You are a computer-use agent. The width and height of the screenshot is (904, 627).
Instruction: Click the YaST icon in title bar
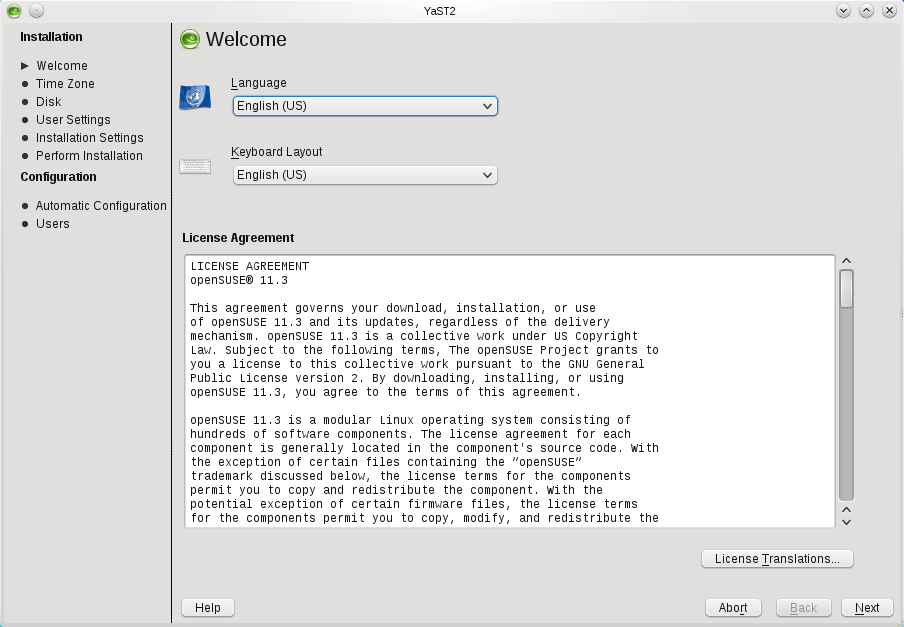tap(14, 11)
